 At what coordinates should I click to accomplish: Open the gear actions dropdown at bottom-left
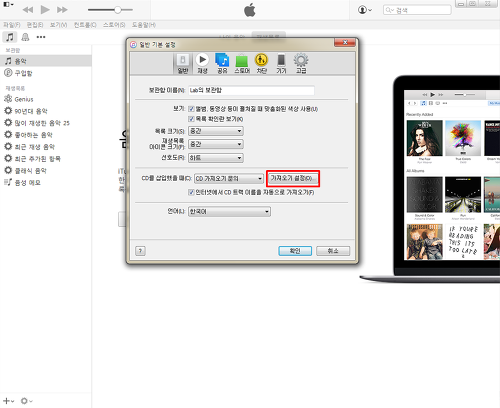click(26, 401)
